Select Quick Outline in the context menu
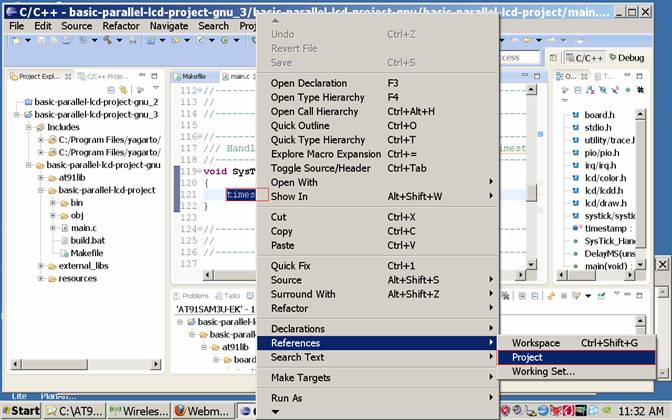 click(378, 126)
